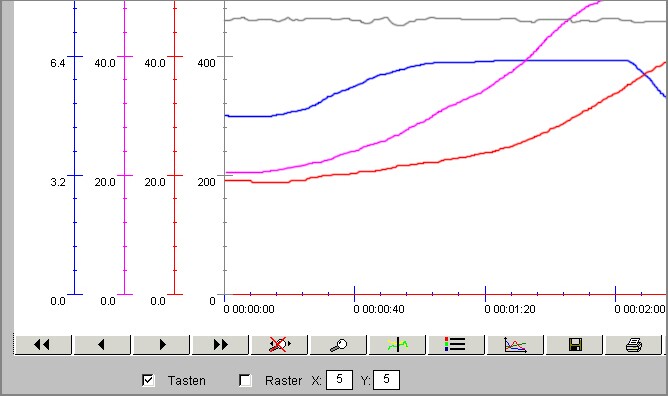668x396 pixels.
Task: Click the 200 value on gray axis
Action: 206,182
